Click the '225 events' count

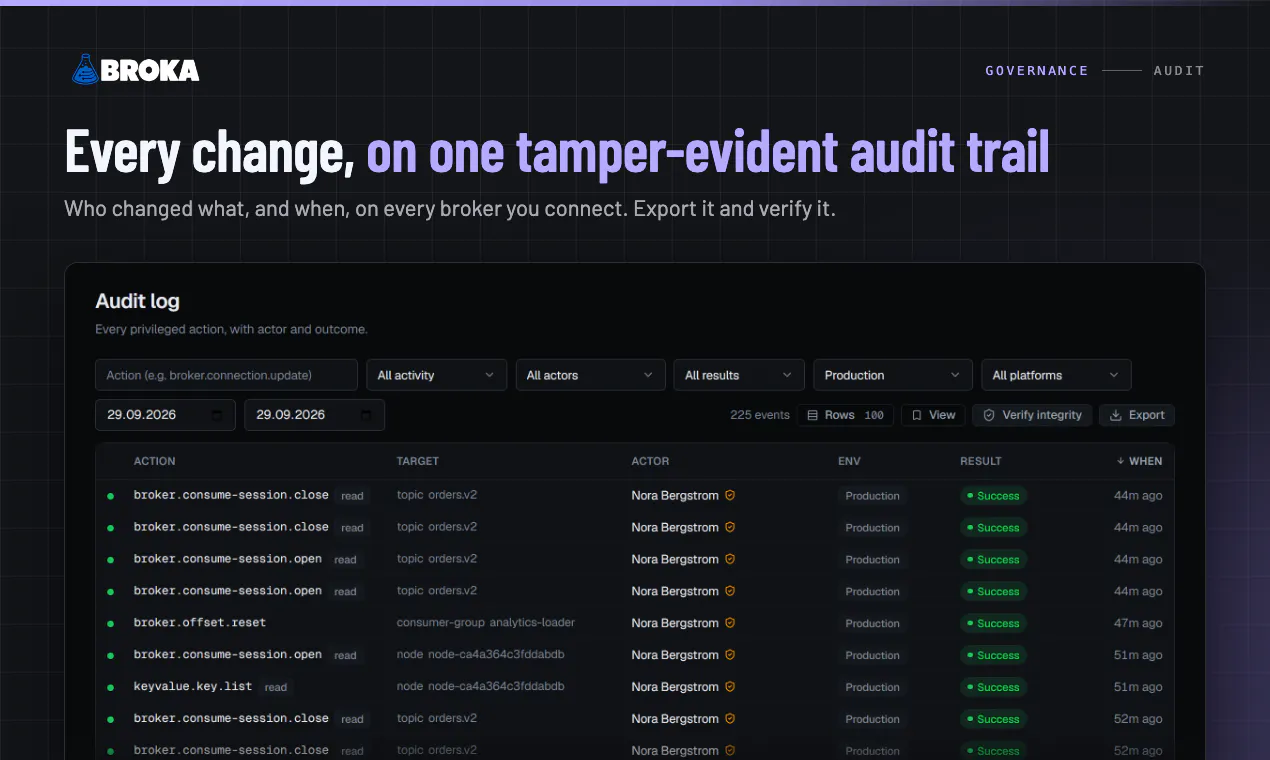760,415
